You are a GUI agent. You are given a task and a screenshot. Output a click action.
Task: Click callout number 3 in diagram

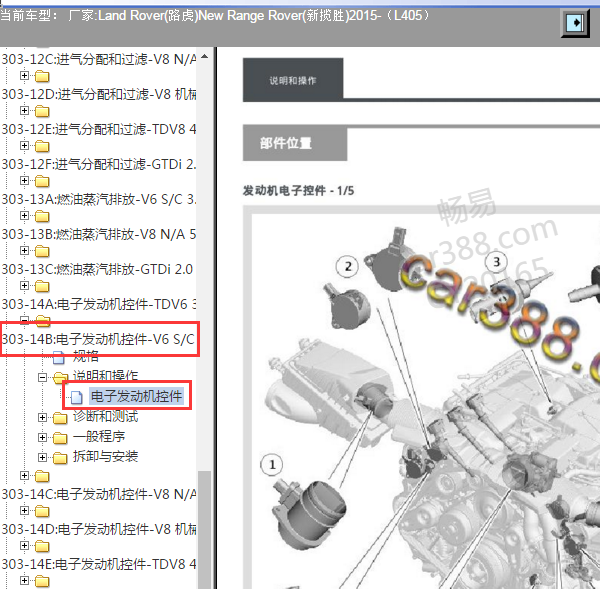[496, 262]
